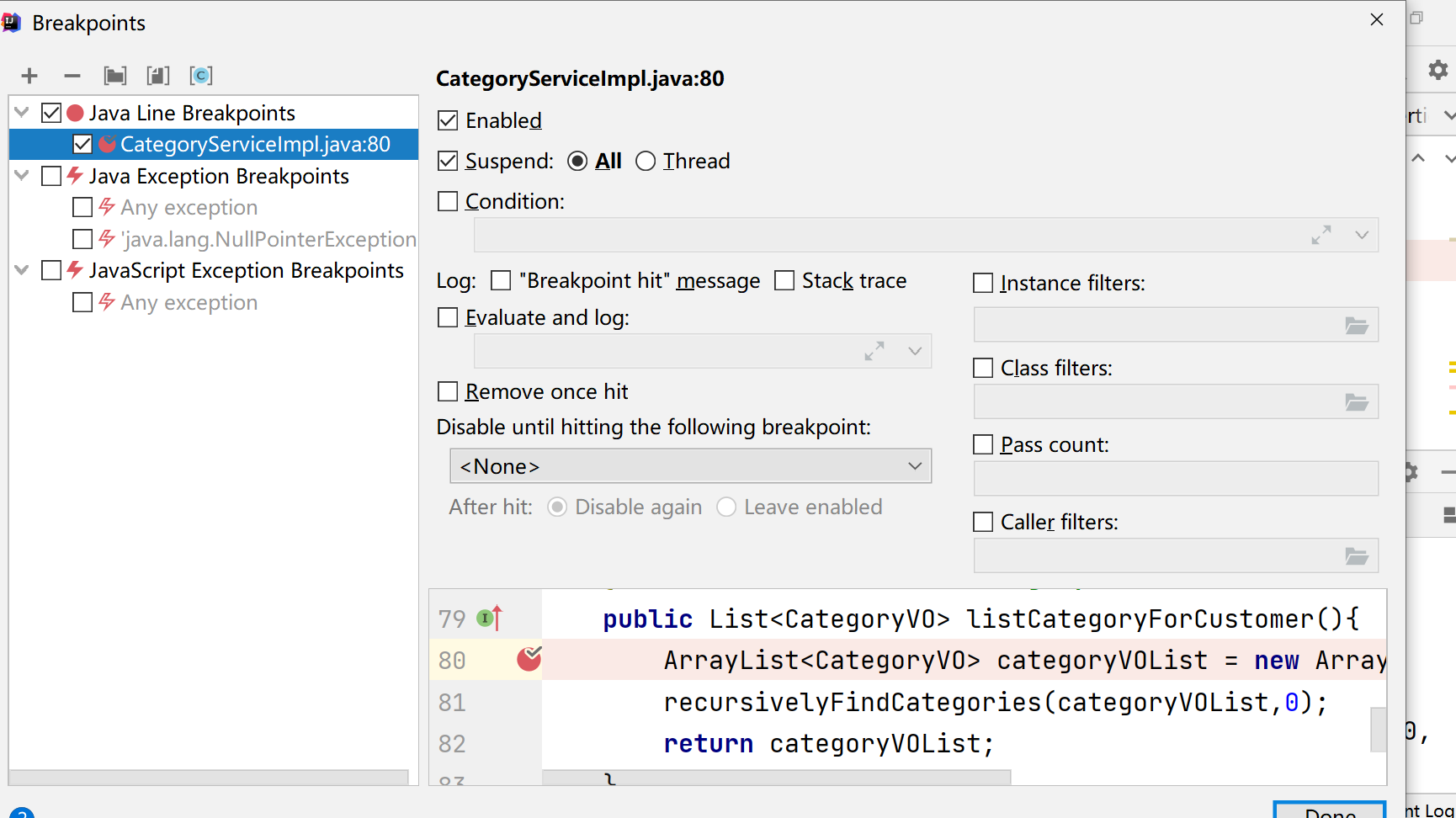Enable Evaluate and log checkbox
This screenshot has width=1456, height=818.
[x=448, y=317]
